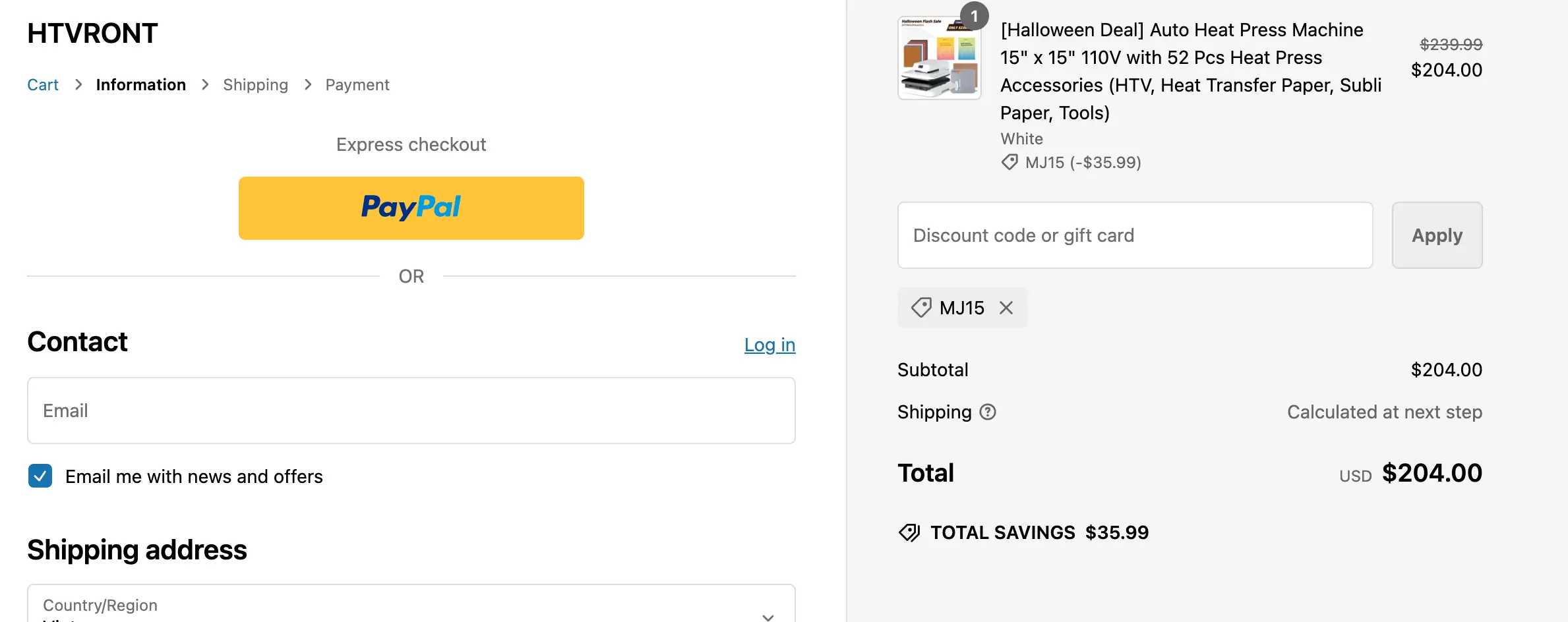Viewport: 1568px width, 622px height.
Task: Focus the Email input field
Action: click(411, 410)
